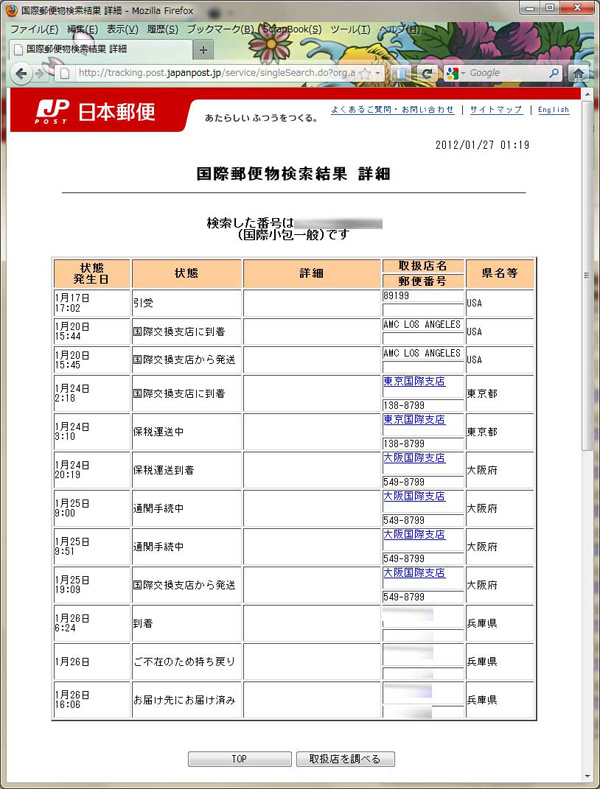Click the scrollbar down arrow
Viewport: 600px width, 789px height.
(586, 775)
